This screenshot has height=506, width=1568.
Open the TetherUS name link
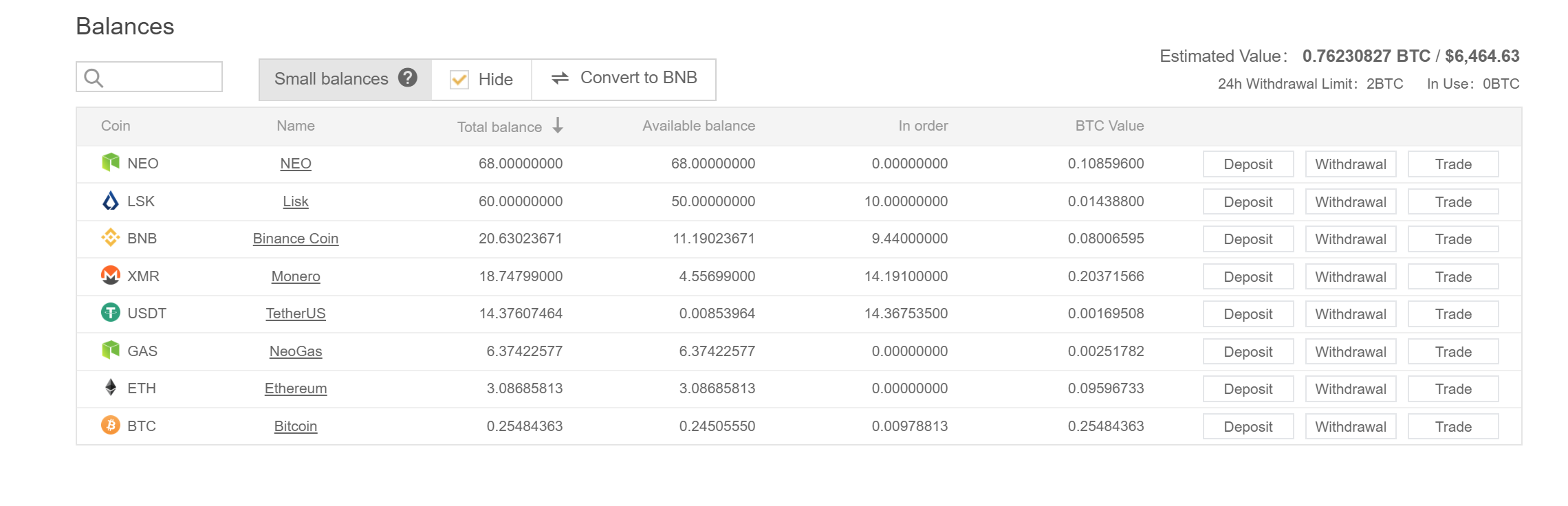(296, 313)
